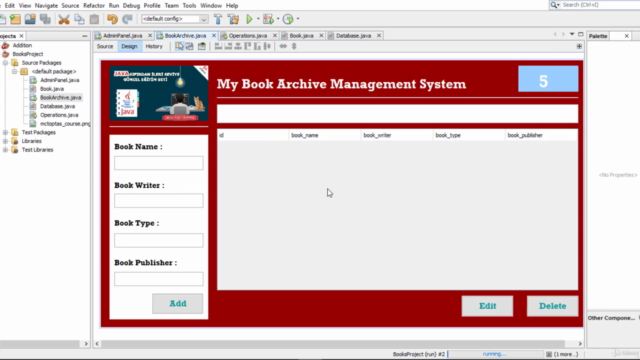The image size is (640, 360).
Task: Click the Connection Mode designer icon
Action: click(189, 47)
